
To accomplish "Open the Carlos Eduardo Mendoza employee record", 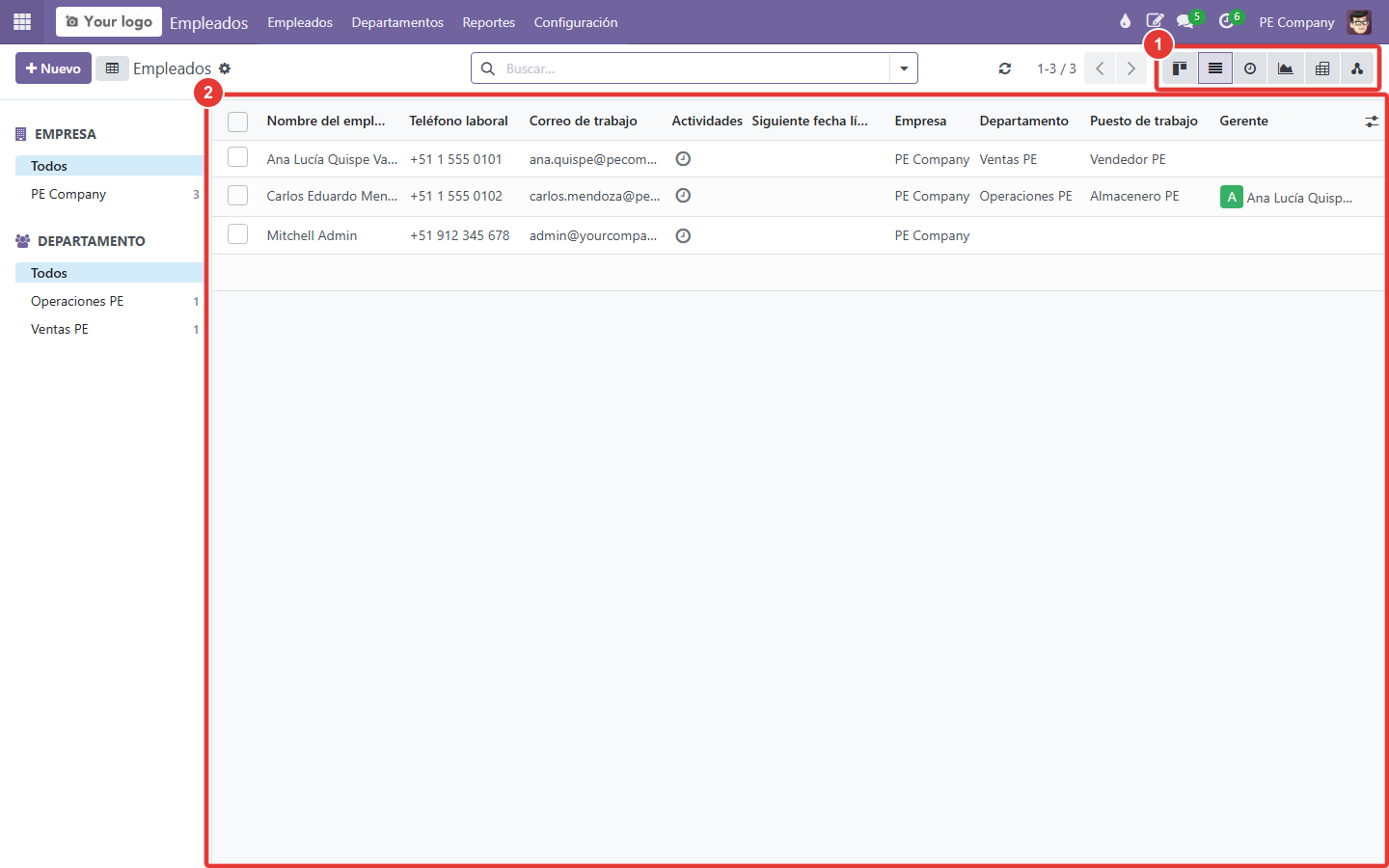I will click(332, 196).
